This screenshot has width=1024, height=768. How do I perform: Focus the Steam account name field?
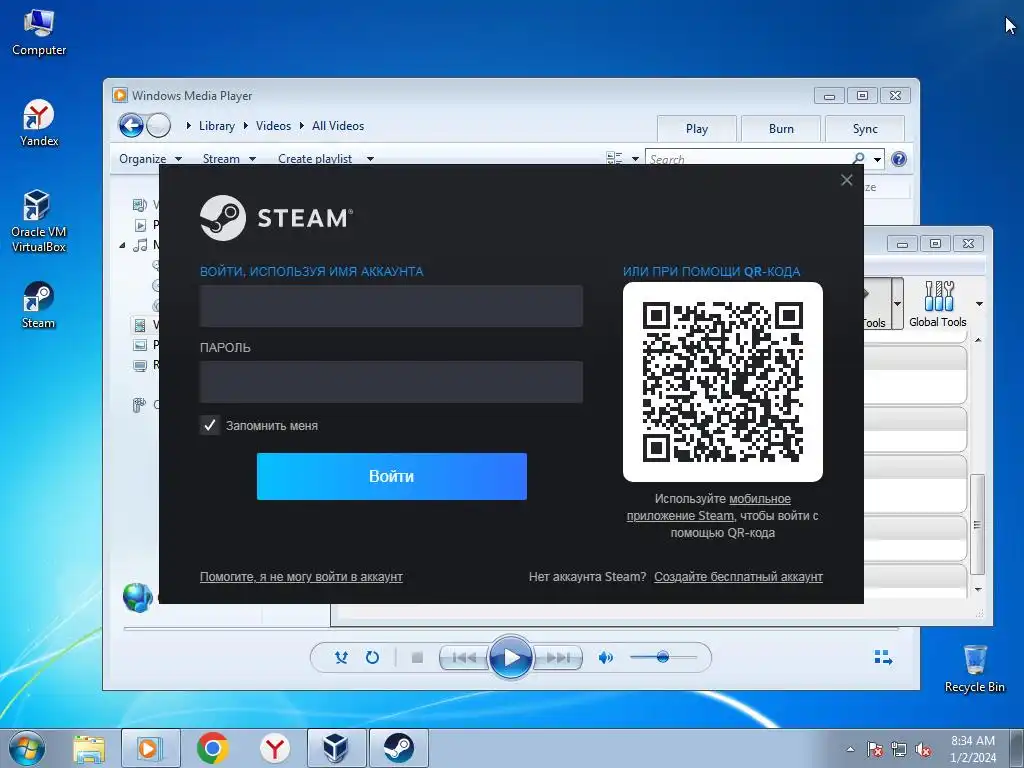[x=391, y=306]
